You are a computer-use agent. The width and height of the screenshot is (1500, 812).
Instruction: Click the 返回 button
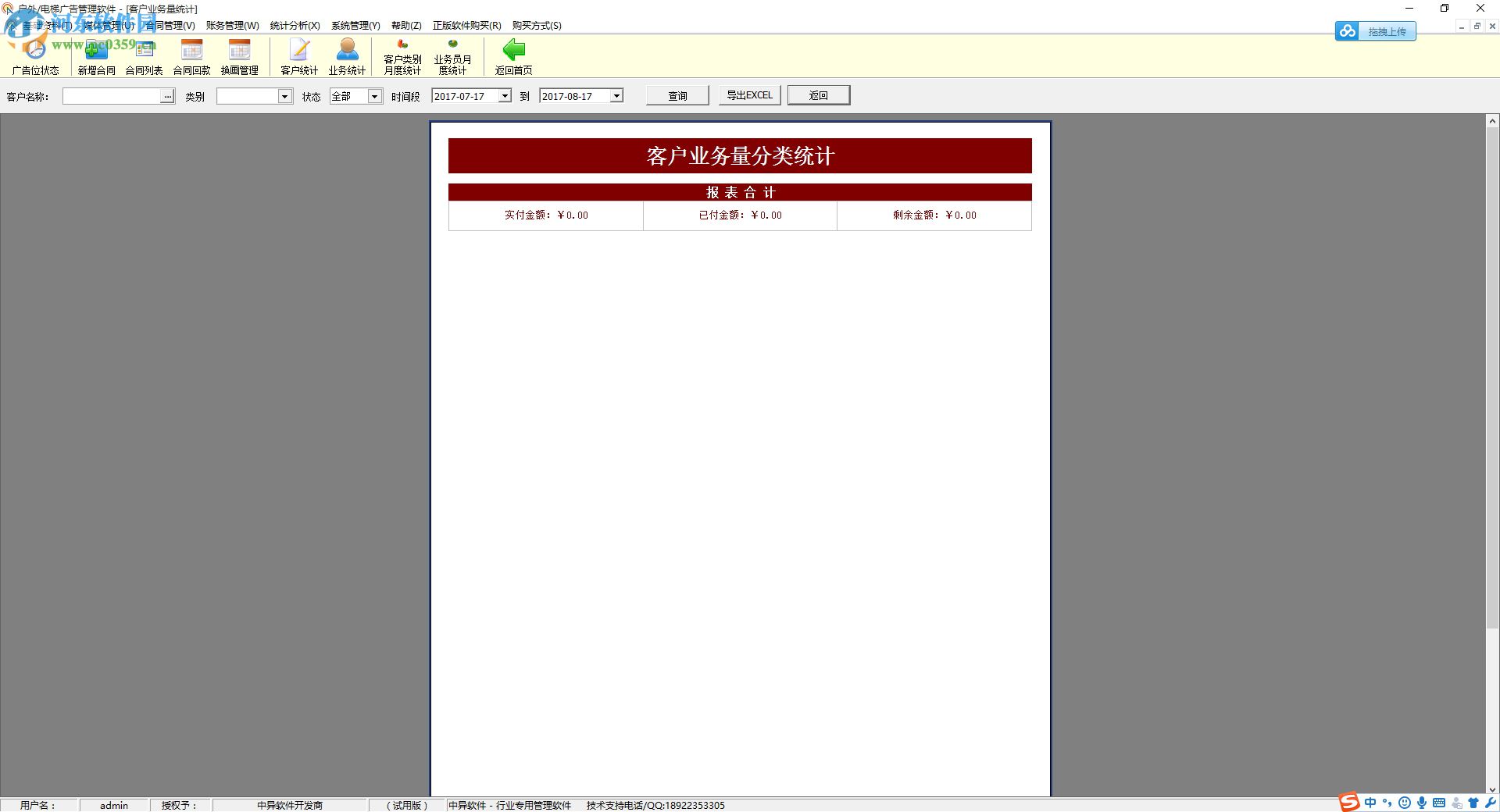(818, 95)
